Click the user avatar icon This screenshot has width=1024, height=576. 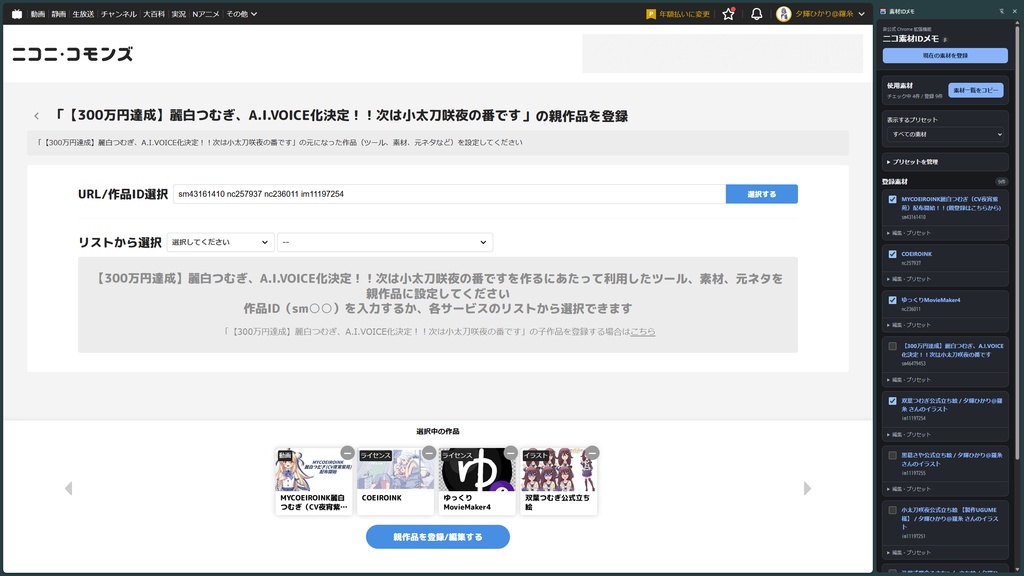(x=784, y=14)
